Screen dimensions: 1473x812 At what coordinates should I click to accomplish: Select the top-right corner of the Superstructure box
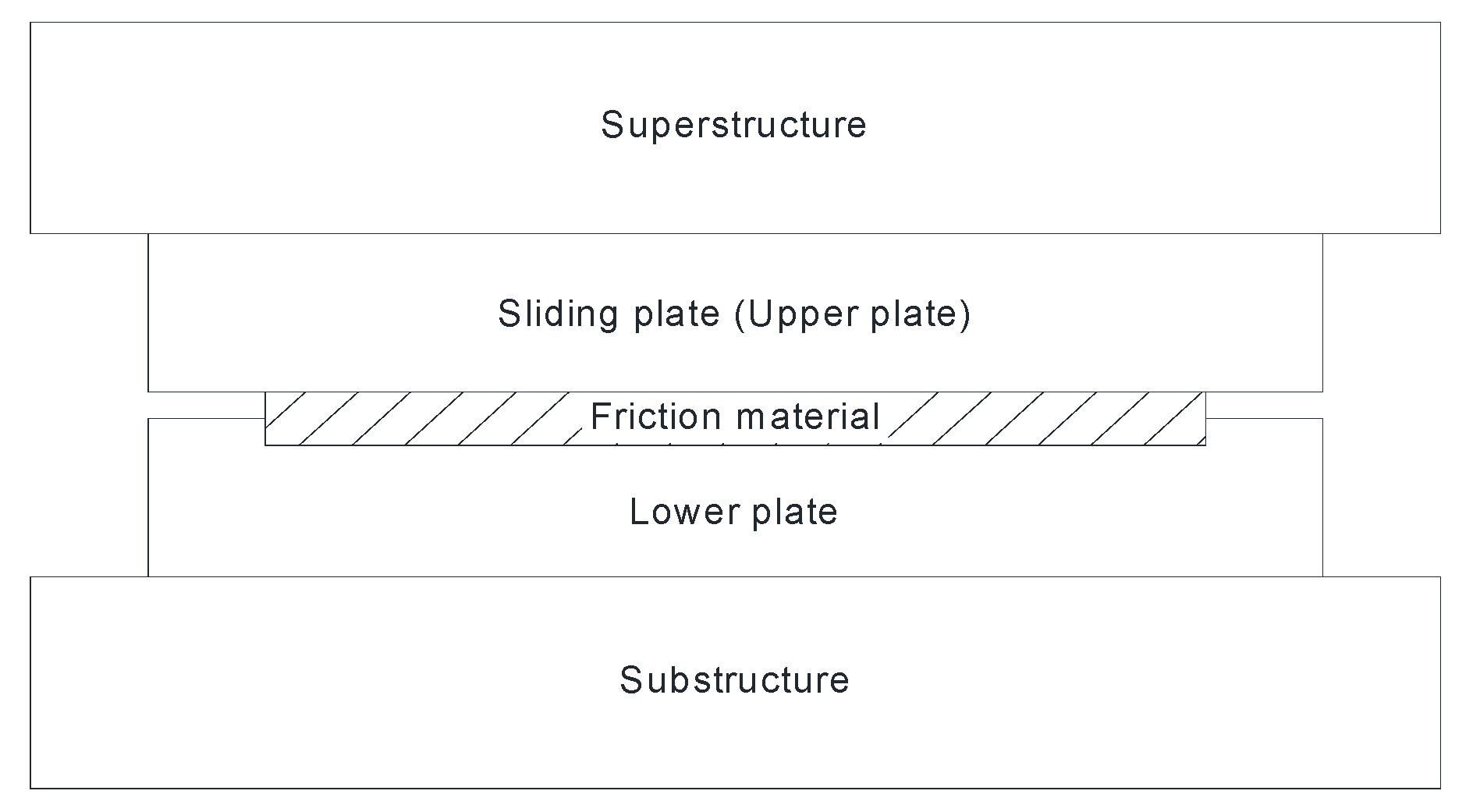(1440, 23)
